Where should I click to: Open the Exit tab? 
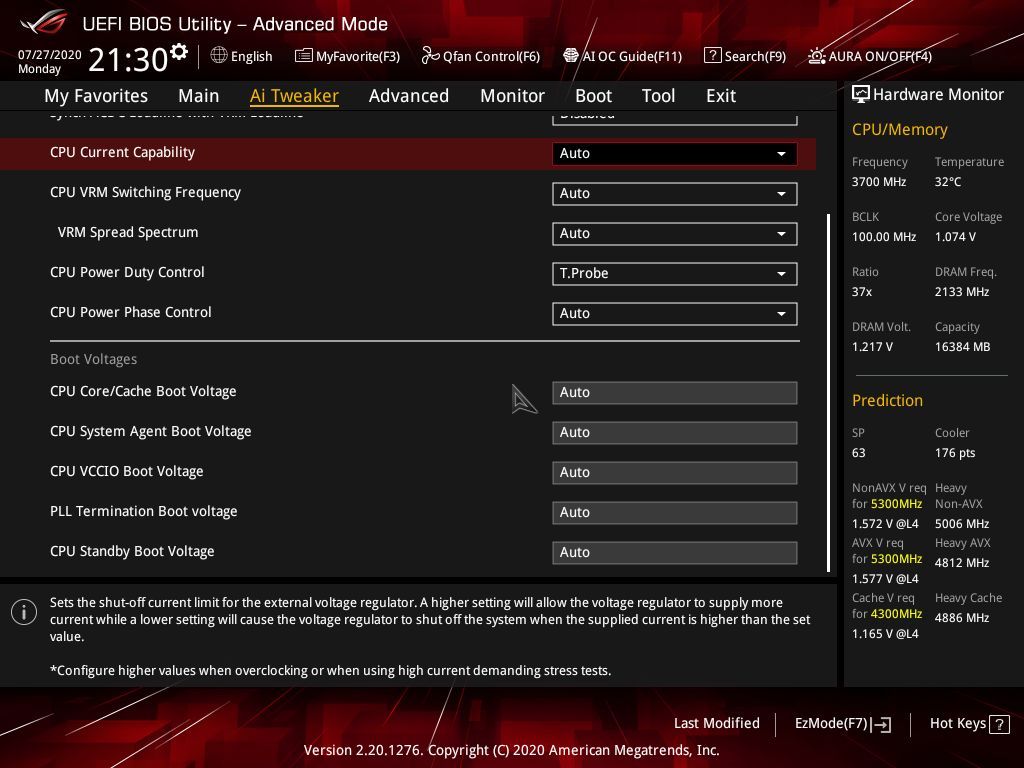tap(721, 96)
